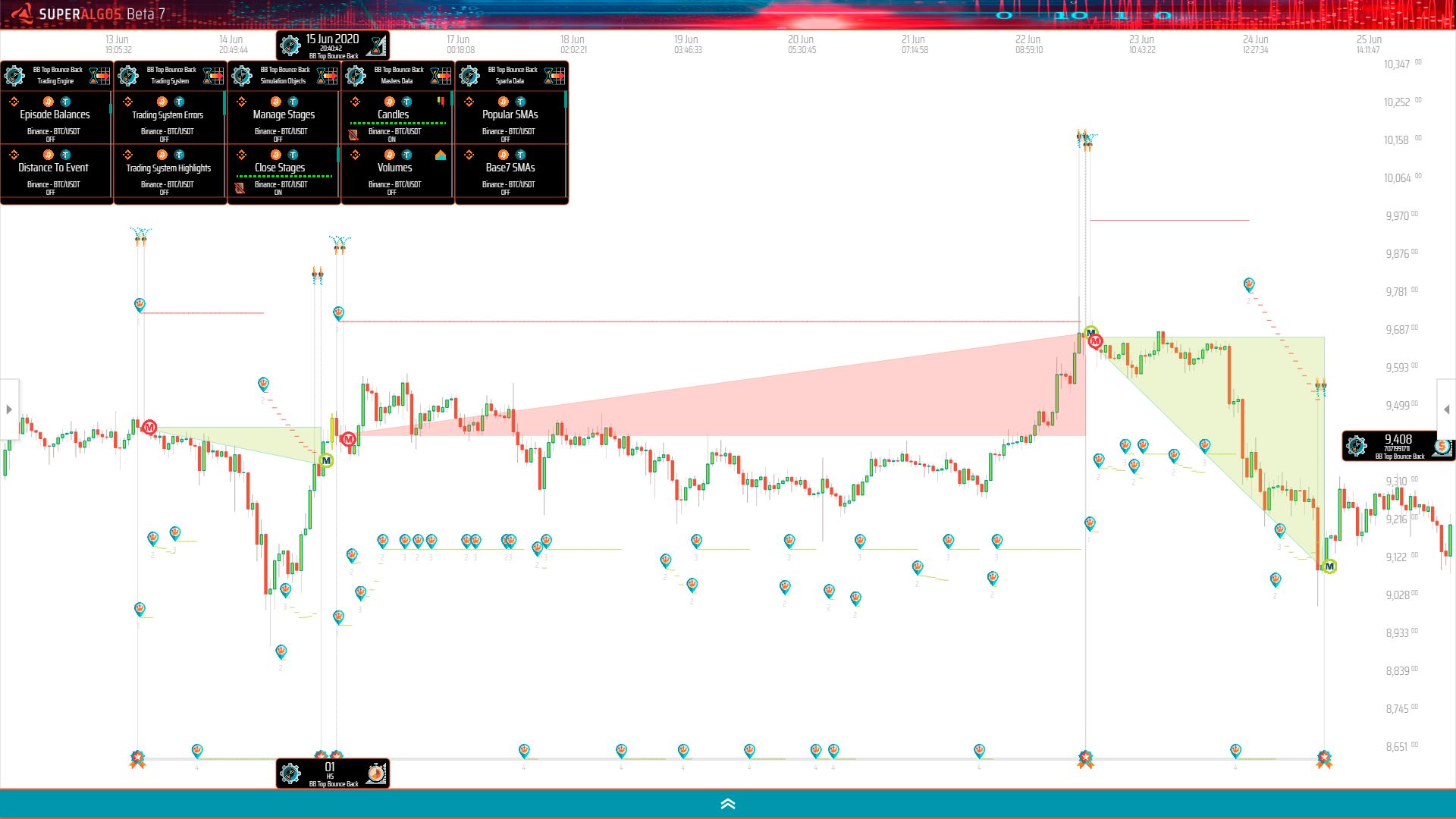Select the Simulation Objects panel header
Image resolution: width=1456 pixels, height=819 pixels.
[x=284, y=75]
